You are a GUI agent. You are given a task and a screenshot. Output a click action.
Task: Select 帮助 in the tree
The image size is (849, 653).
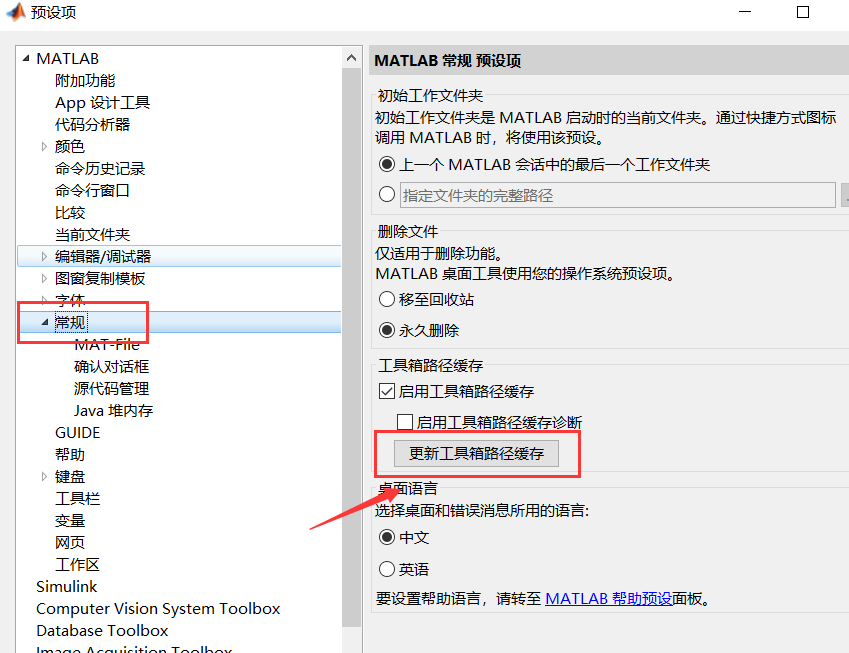(x=70, y=455)
